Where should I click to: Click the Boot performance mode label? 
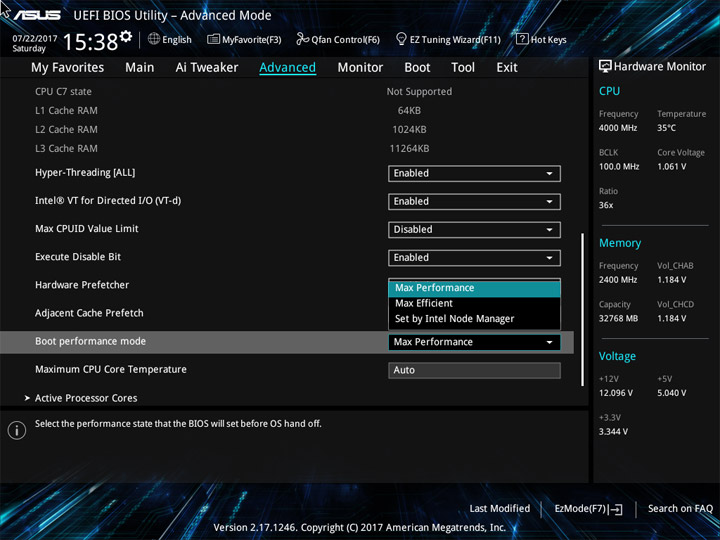click(x=90, y=342)
